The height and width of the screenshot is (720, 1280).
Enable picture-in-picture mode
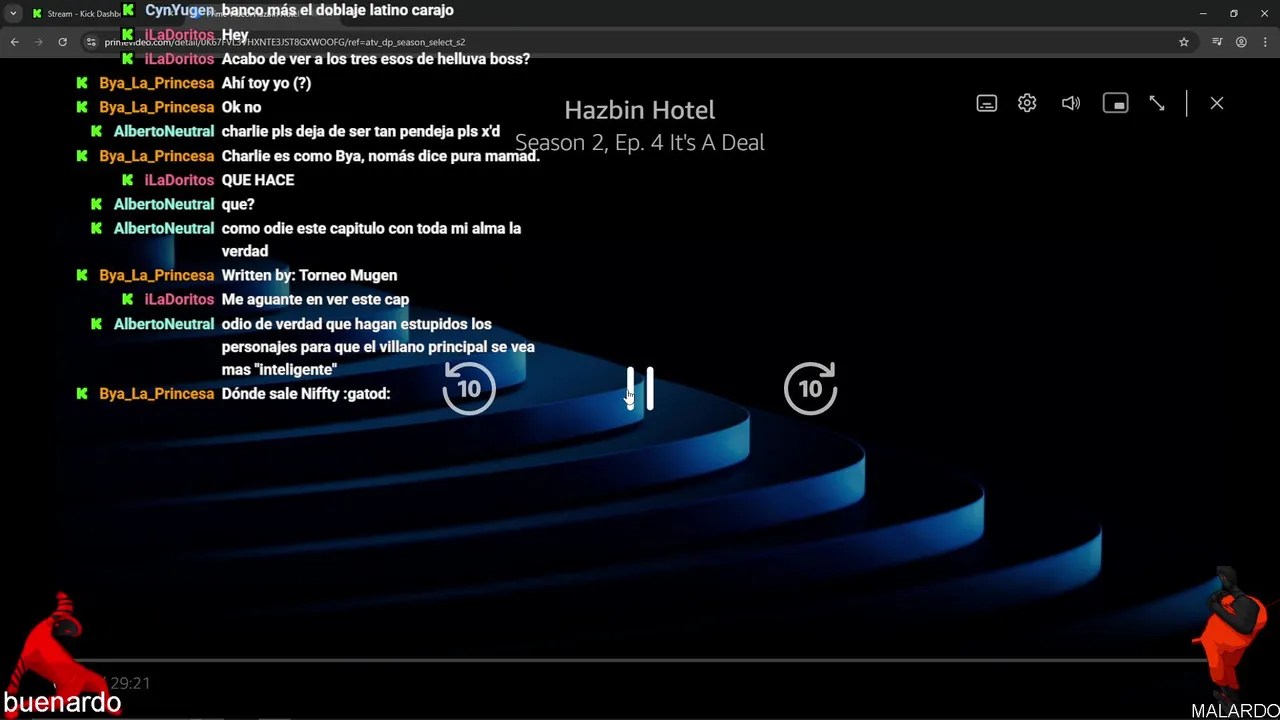[x=1115, y=103]
